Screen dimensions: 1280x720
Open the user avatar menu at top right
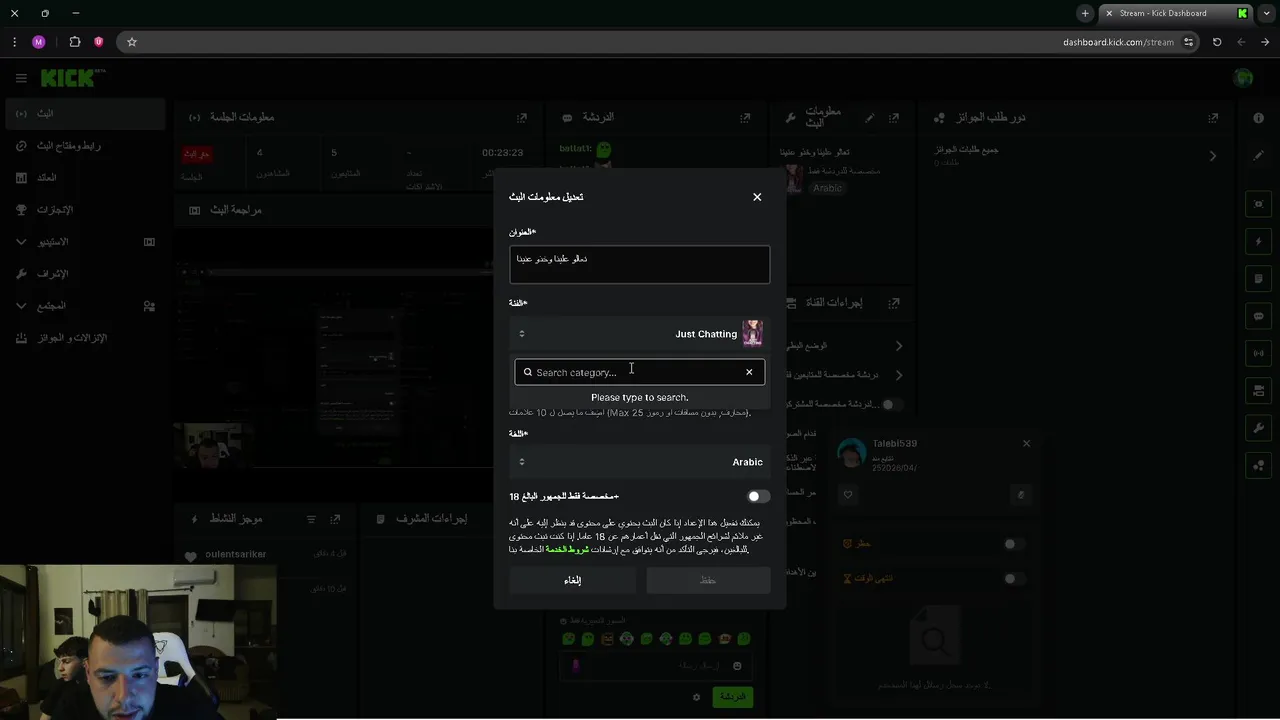[x=1243, y=78]
